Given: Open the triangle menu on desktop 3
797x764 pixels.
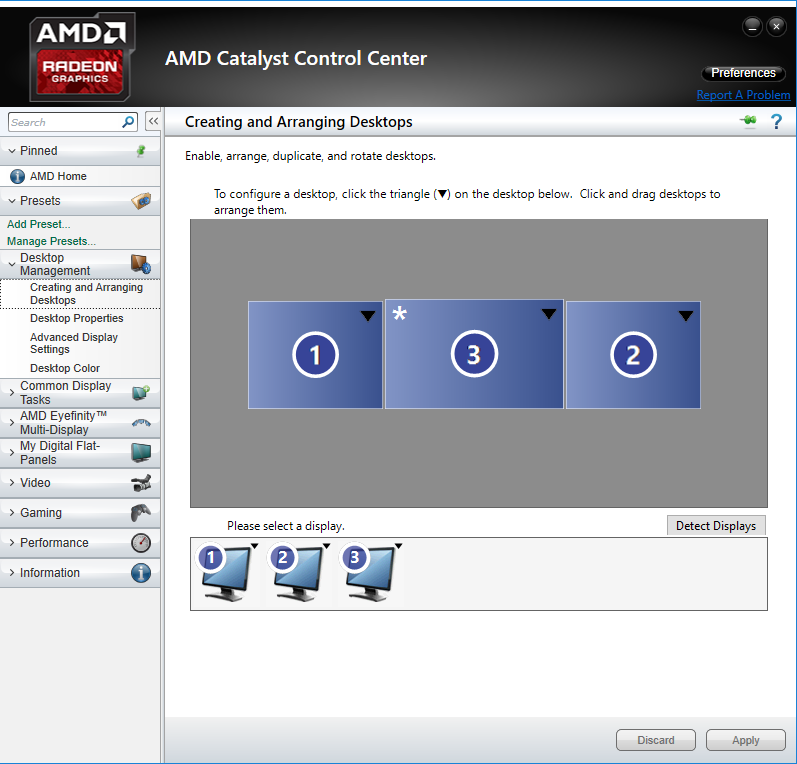Looking at the screenshot, I should [x=549, y=314].
